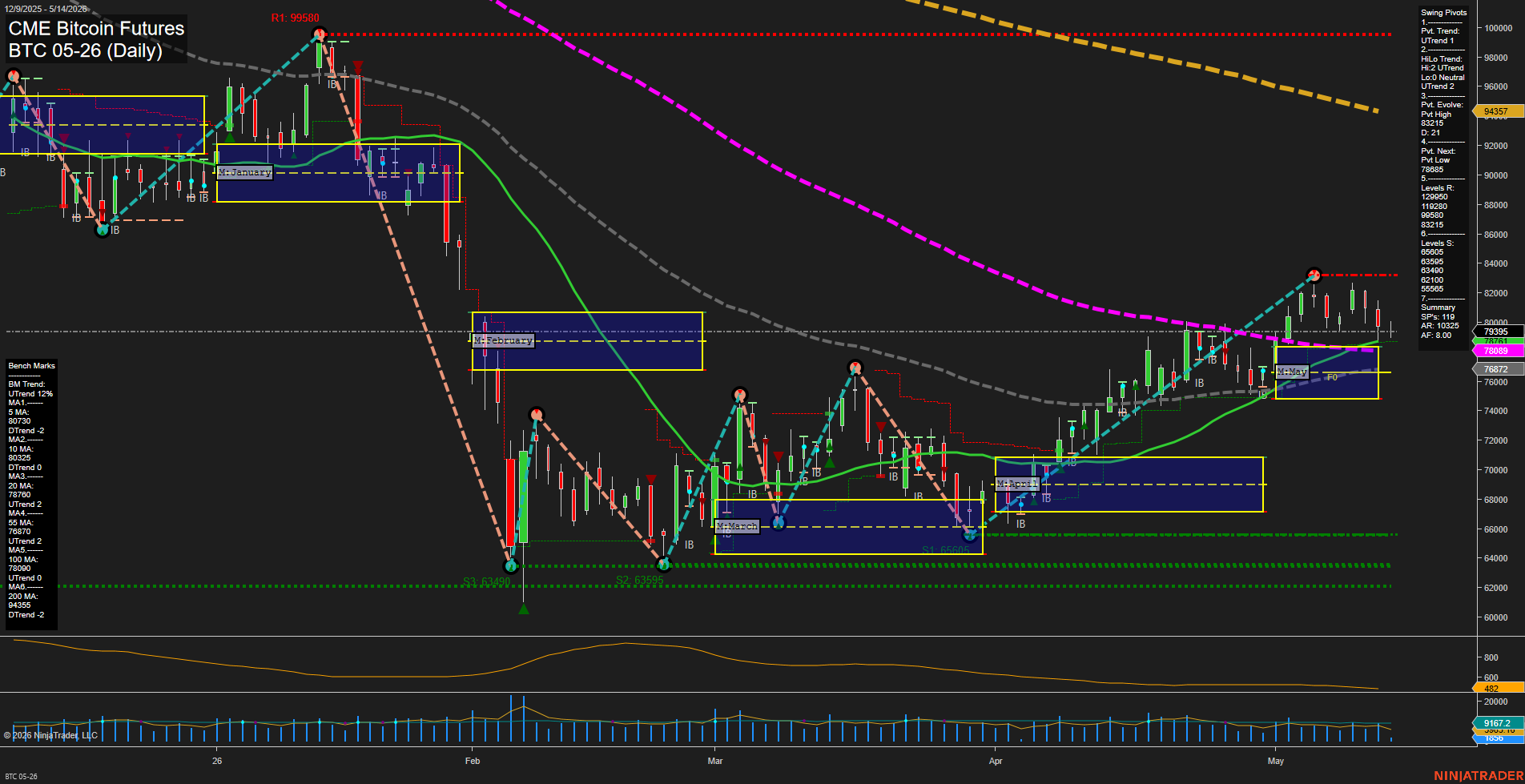Click the S3: 63490 support label

click(486, 581)
